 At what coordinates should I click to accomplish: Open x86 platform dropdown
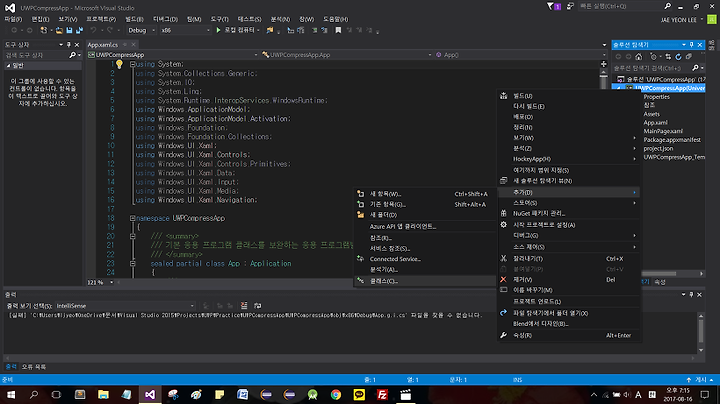185,30
